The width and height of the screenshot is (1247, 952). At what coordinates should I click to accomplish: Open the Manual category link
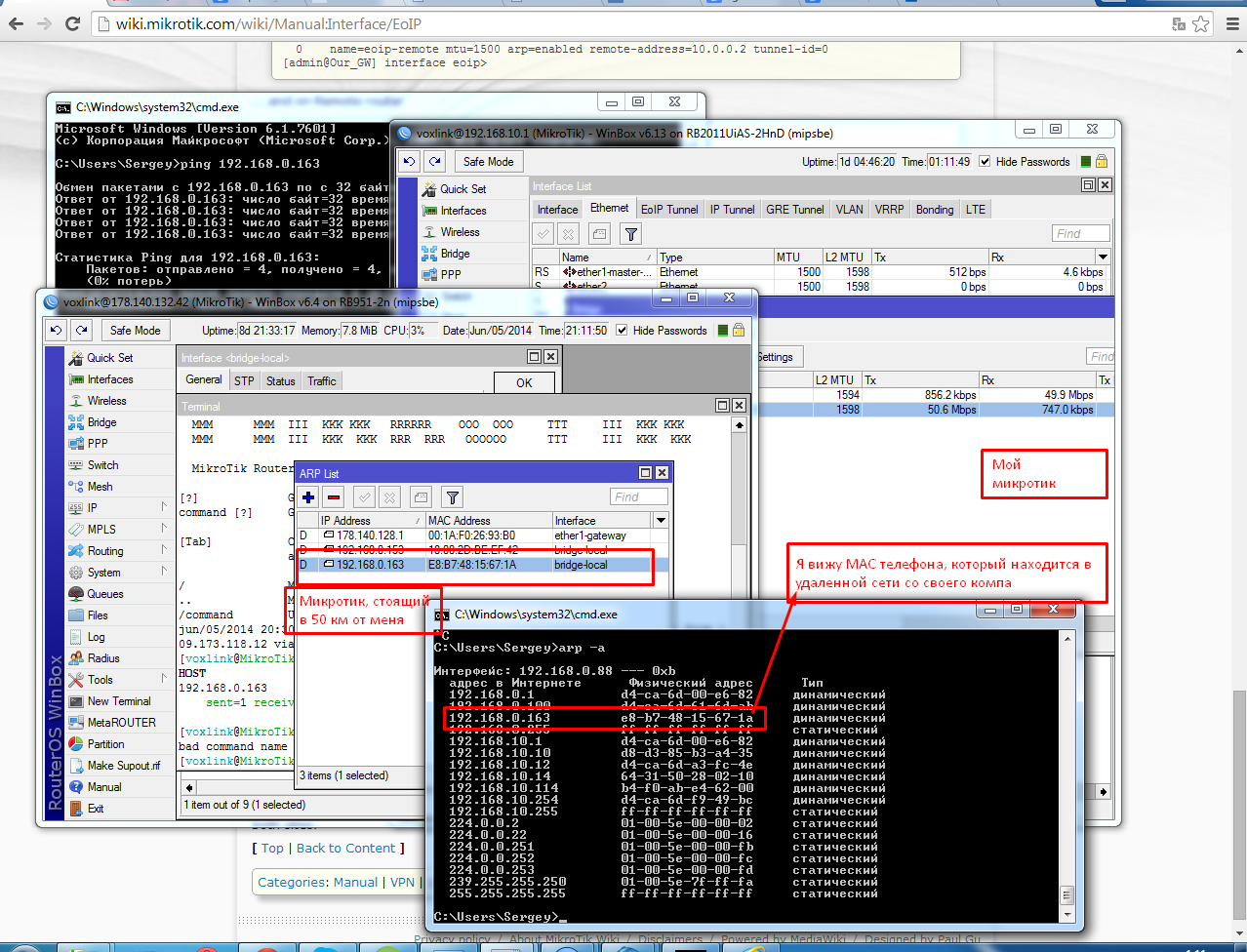point(355,883)
